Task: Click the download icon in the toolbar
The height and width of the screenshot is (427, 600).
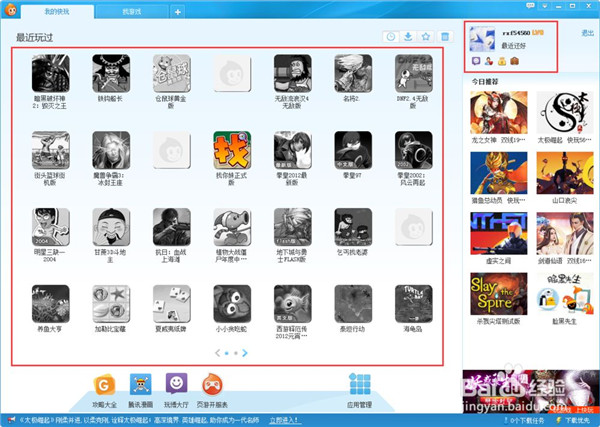Action: 408,37
